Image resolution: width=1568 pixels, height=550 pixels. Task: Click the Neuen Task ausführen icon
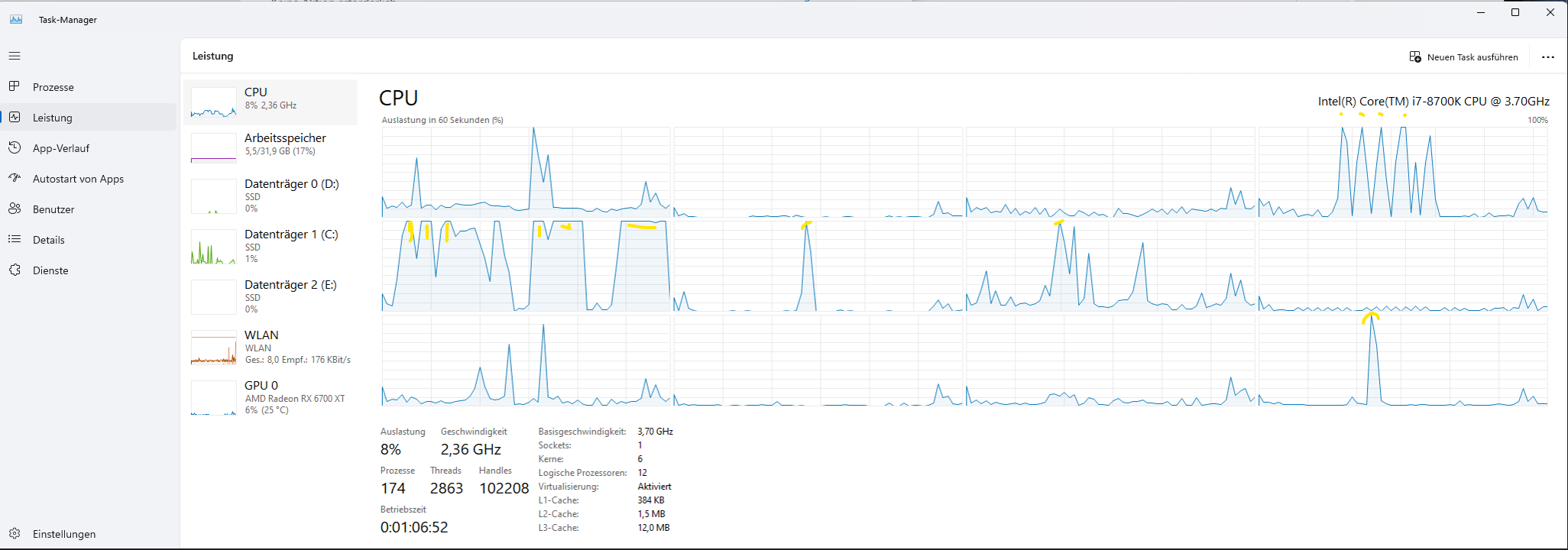tap(1415, 57)
